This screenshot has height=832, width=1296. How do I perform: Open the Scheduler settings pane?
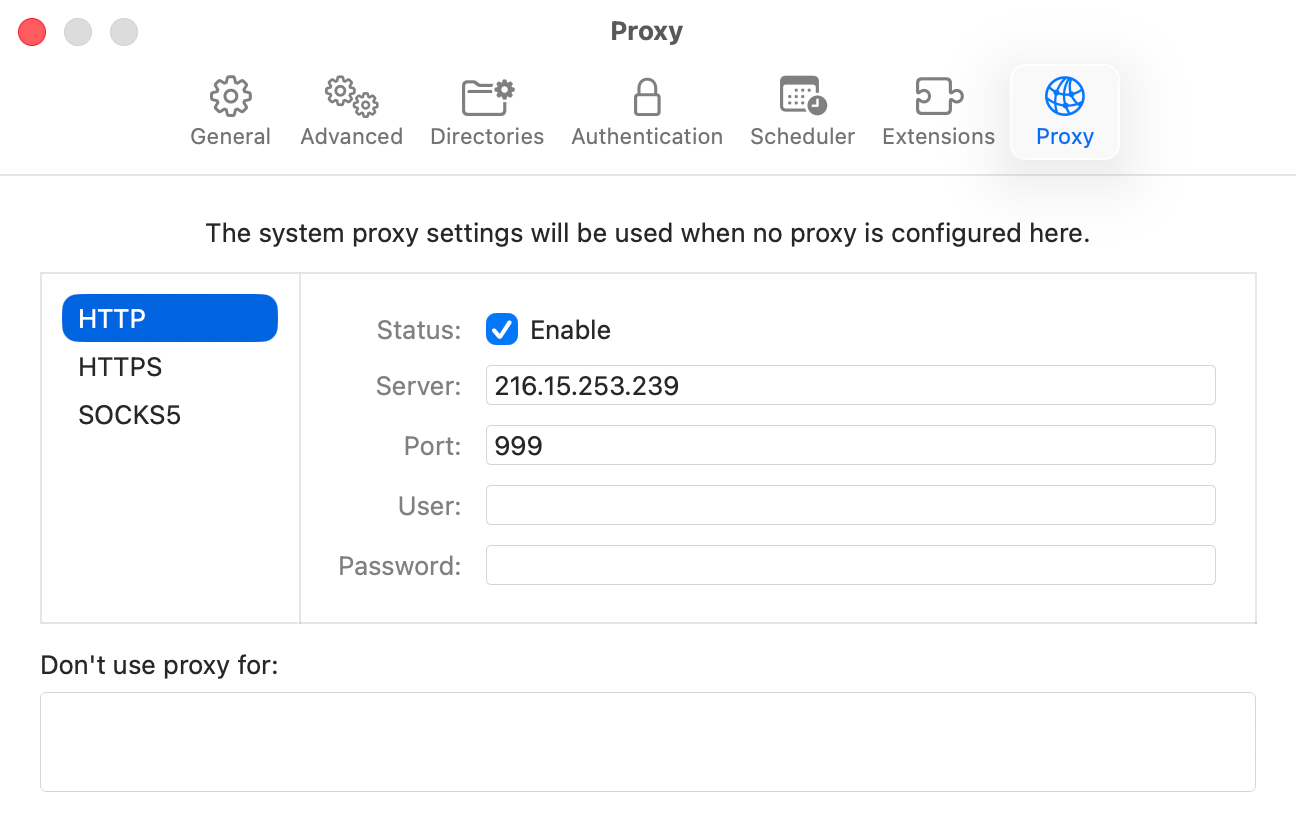(802, 110)
